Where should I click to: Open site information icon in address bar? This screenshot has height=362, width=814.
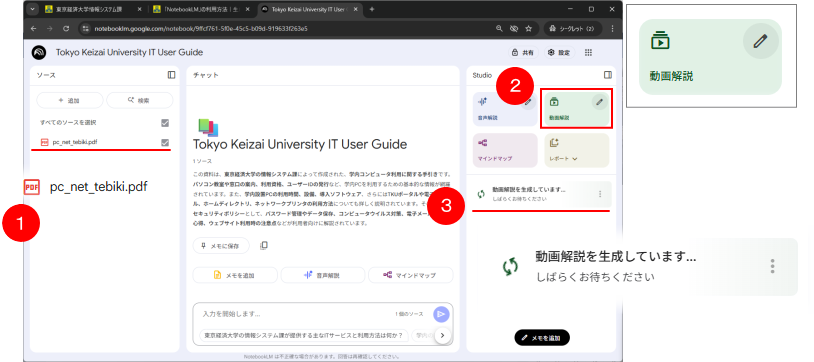(x=87, y=29)
